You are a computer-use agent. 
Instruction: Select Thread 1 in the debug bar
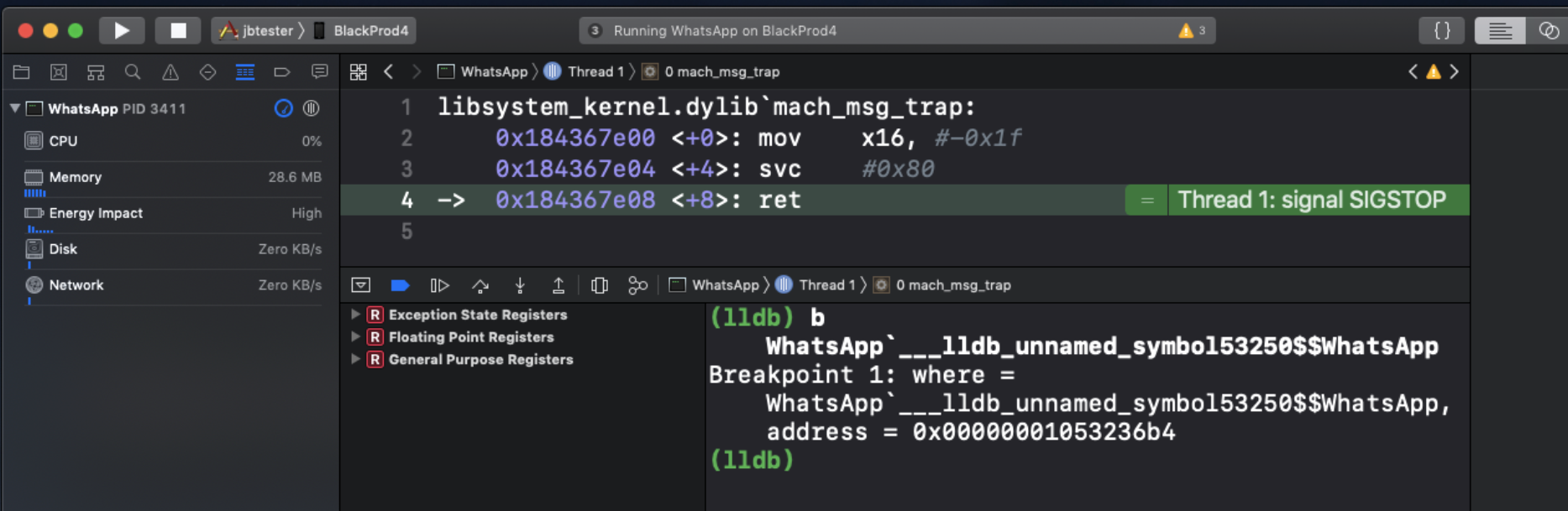[815, 285]
